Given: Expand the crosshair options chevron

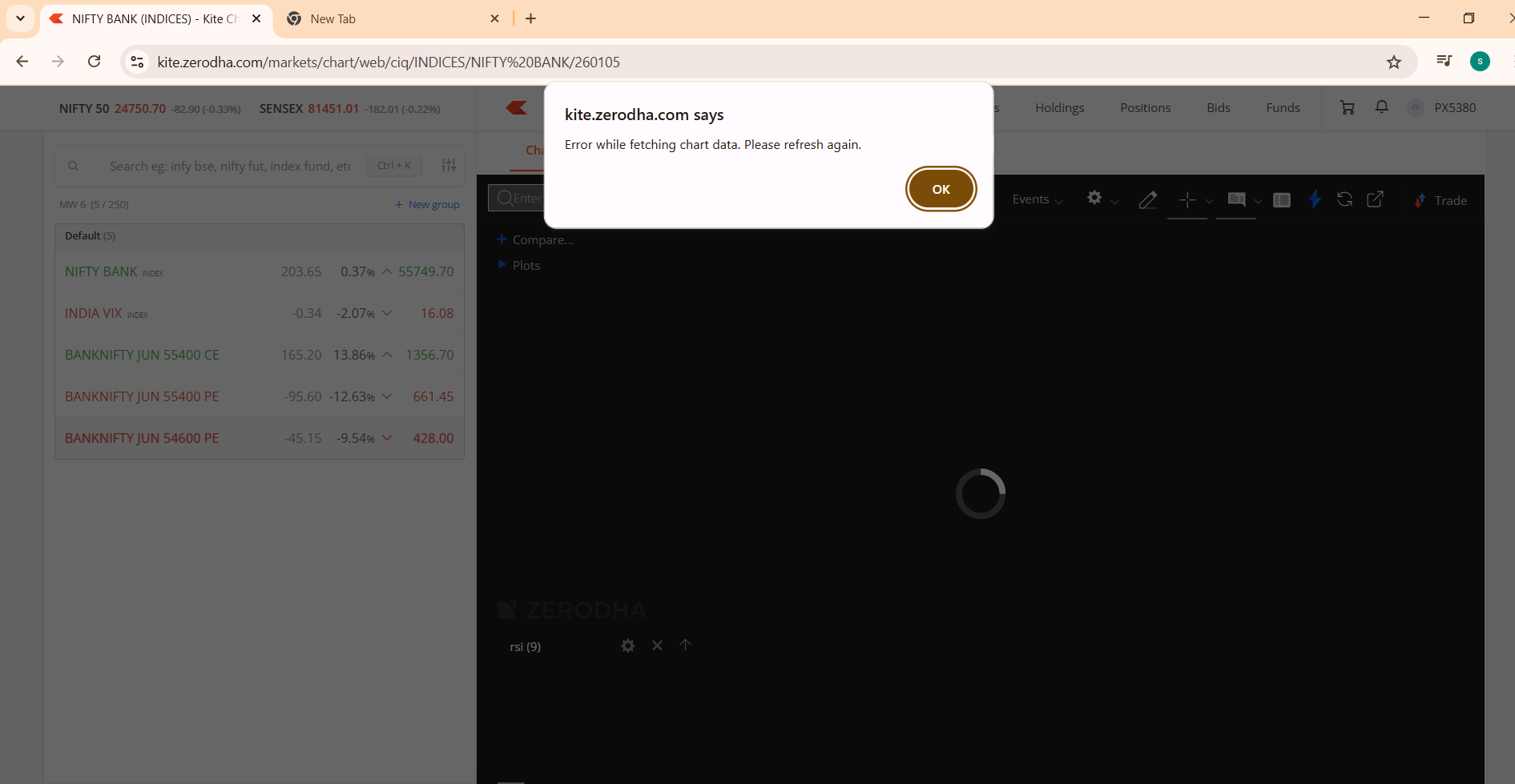Looking at the screenshot, I should pos(1209,201).
